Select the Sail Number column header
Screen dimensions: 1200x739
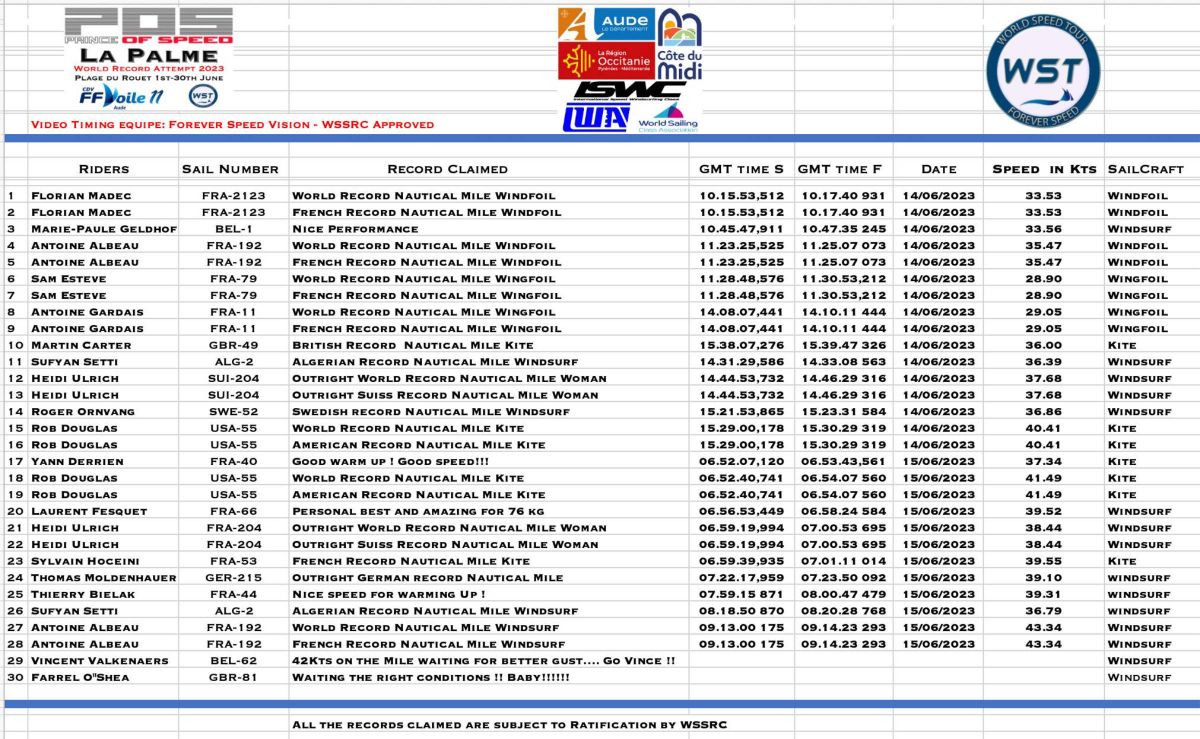(230, 169)
